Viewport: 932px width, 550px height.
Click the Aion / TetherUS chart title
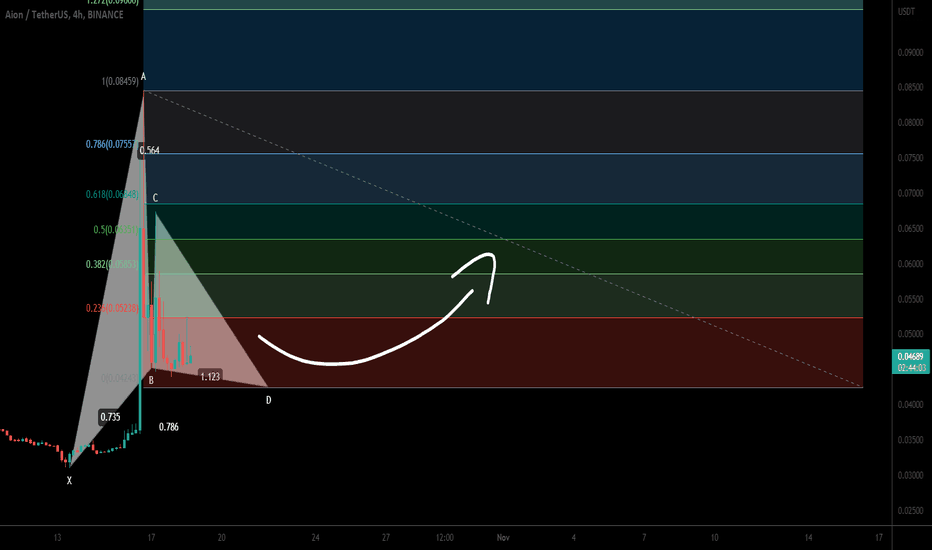(64, 15)
